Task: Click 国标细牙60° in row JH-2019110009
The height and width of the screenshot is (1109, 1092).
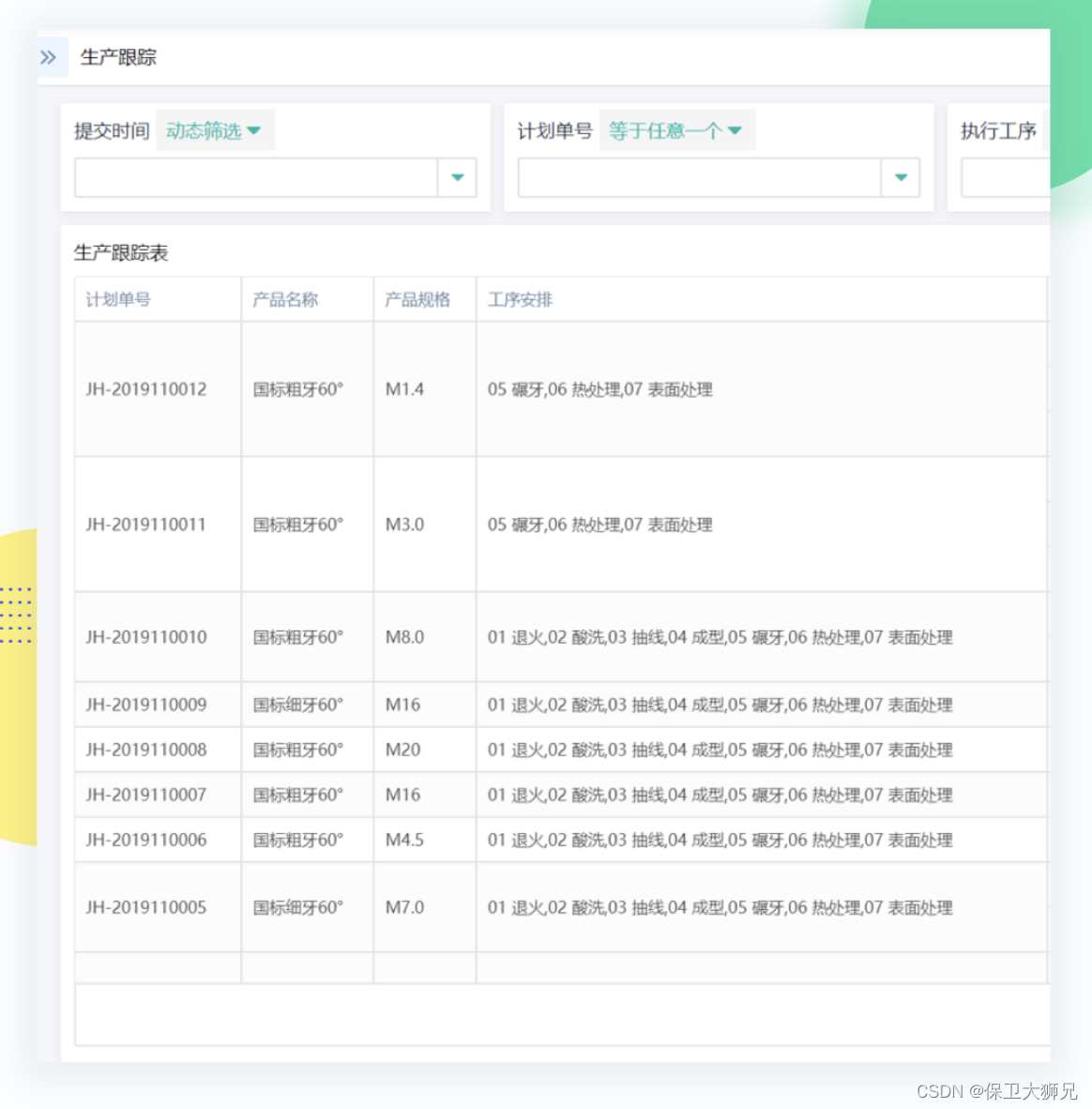Action: pos(298,706)
